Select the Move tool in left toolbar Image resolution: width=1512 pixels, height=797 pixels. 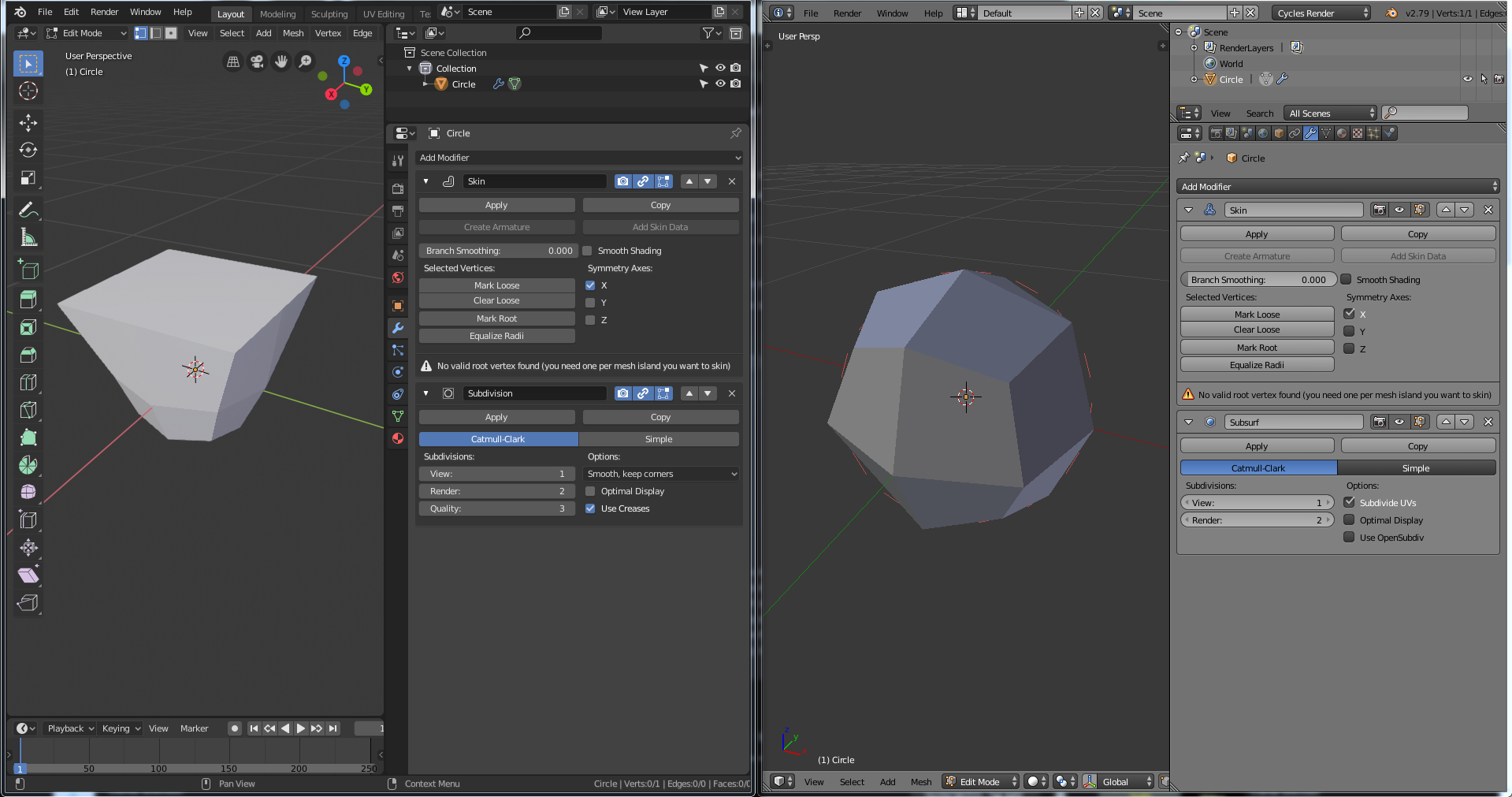point(28,123)
